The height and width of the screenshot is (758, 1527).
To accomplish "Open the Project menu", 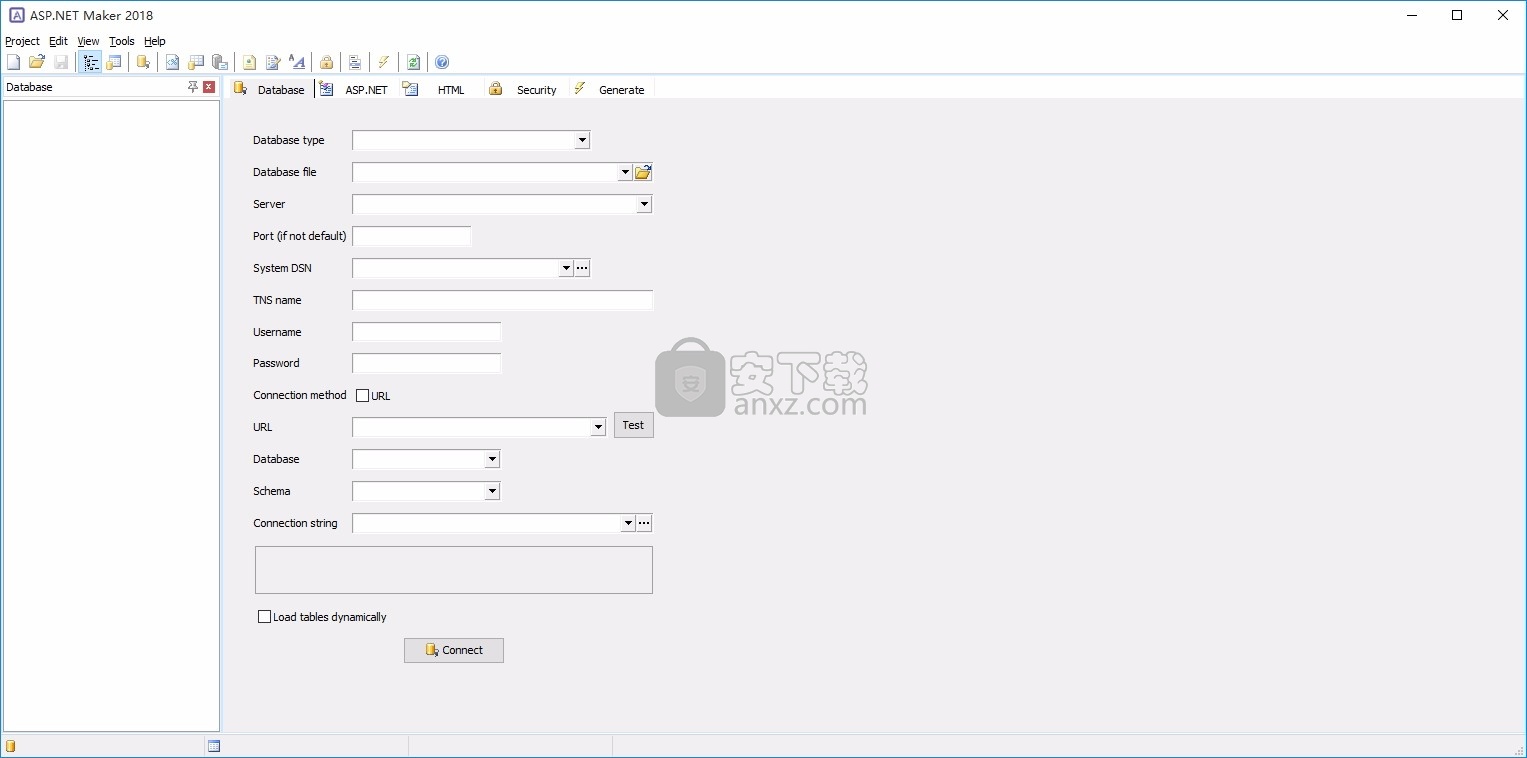I will pyautogui.click(x=22, y=41).
